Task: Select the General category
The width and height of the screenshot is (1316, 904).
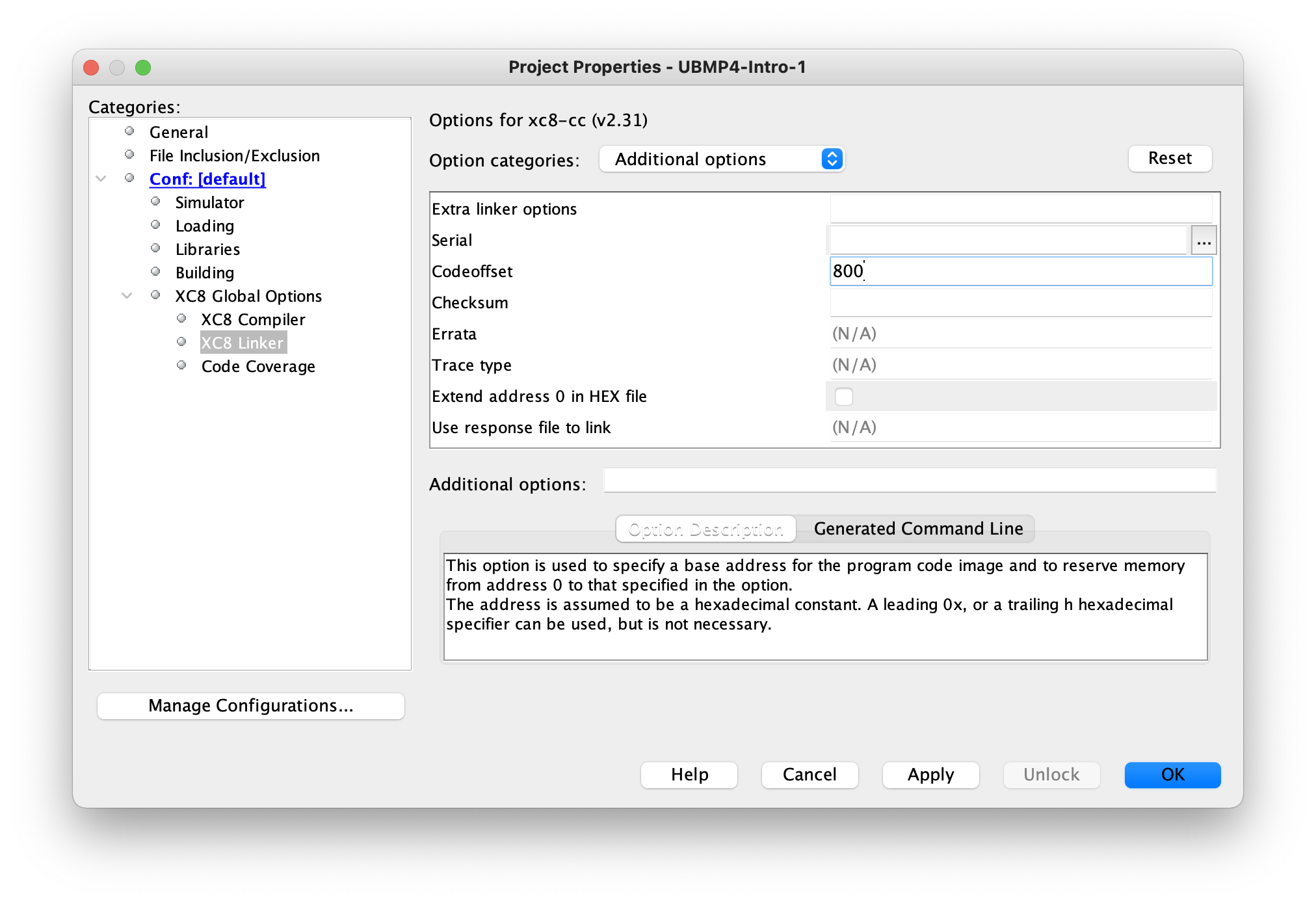Action: tap(178, 132)
